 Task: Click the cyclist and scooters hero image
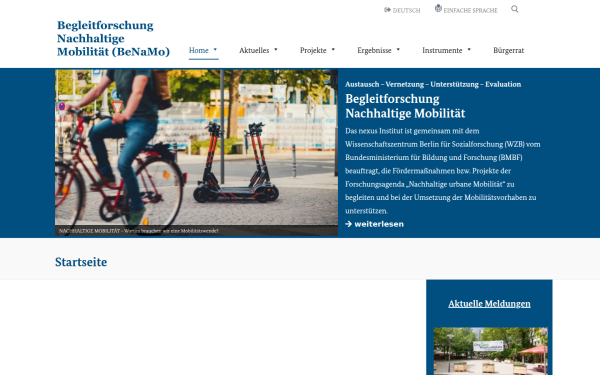click(196, 152)
